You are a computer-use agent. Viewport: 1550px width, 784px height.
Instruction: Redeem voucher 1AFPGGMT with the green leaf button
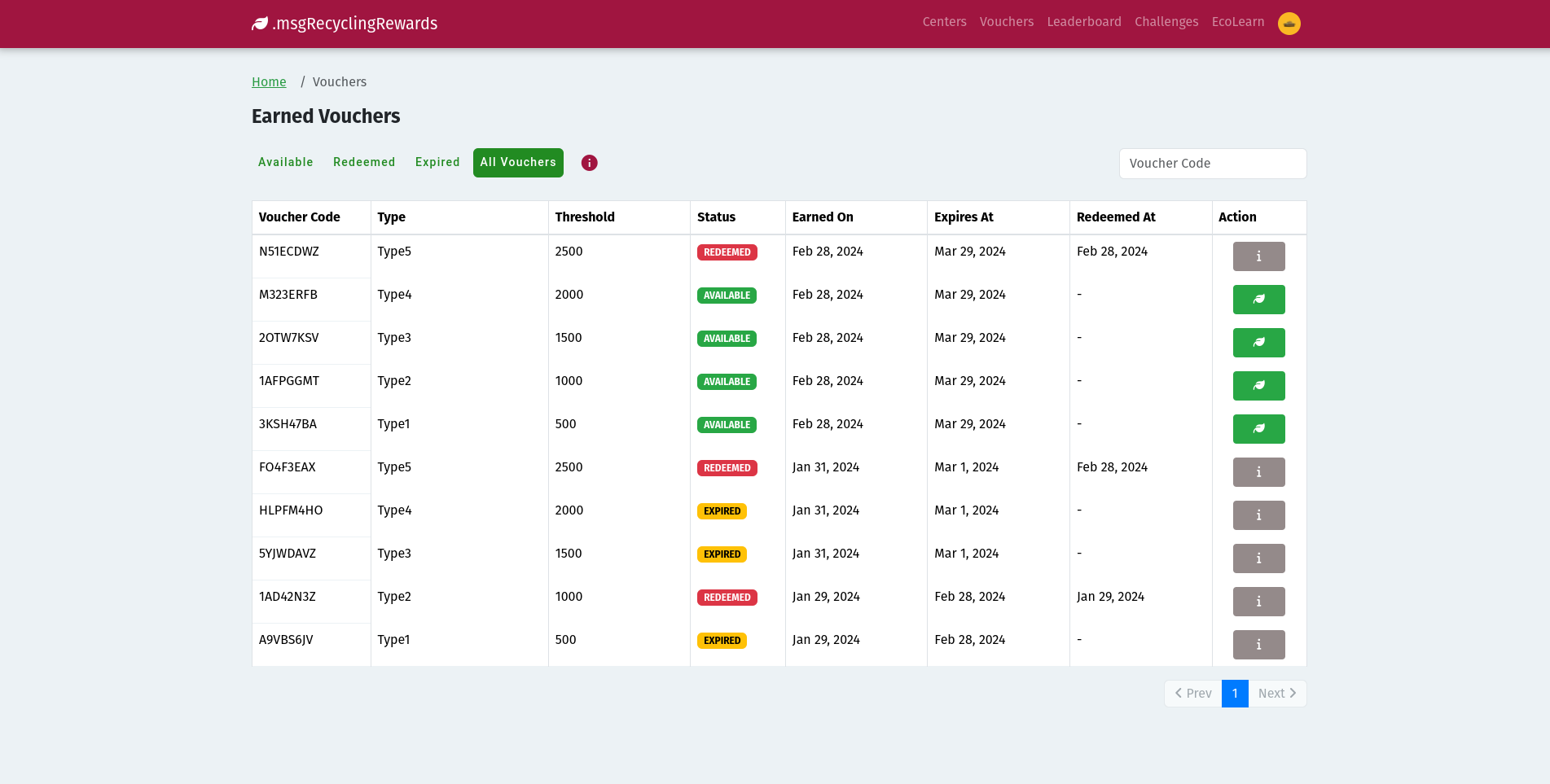point(1258,386)
